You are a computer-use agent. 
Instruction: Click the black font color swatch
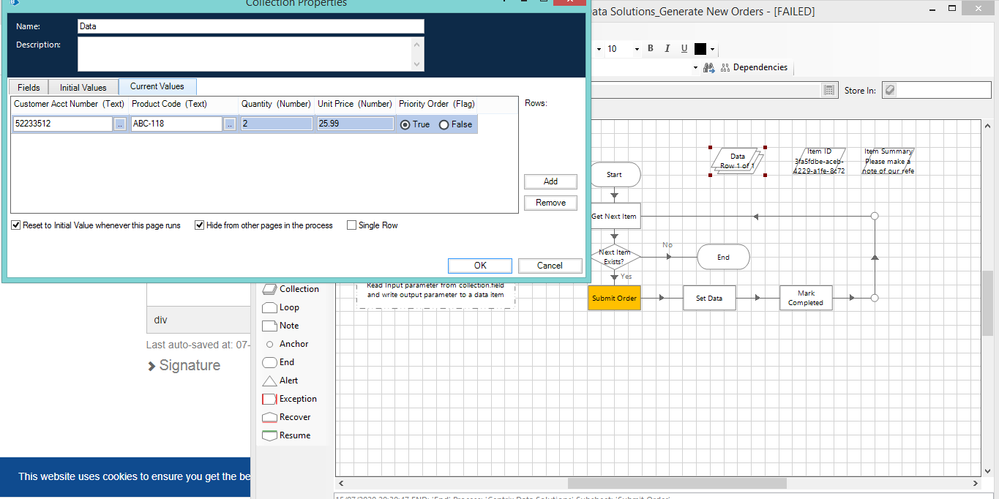coord(700,48)
